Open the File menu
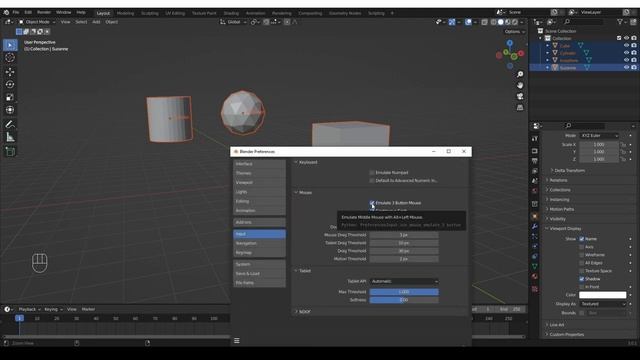Viewport: 640px width, 360px height. 16,13
